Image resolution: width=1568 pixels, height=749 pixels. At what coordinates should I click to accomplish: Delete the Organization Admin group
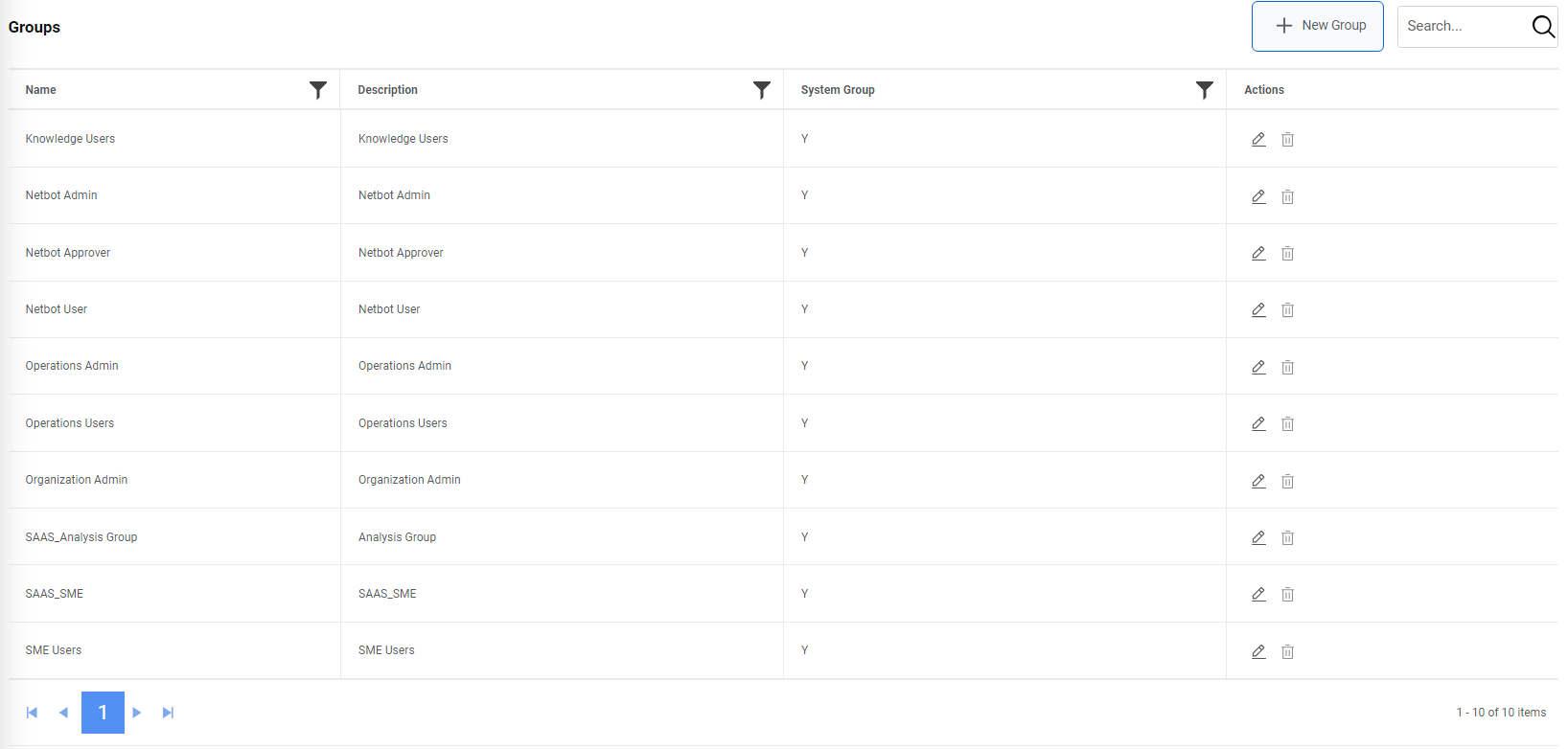(x=1287, y=481)
